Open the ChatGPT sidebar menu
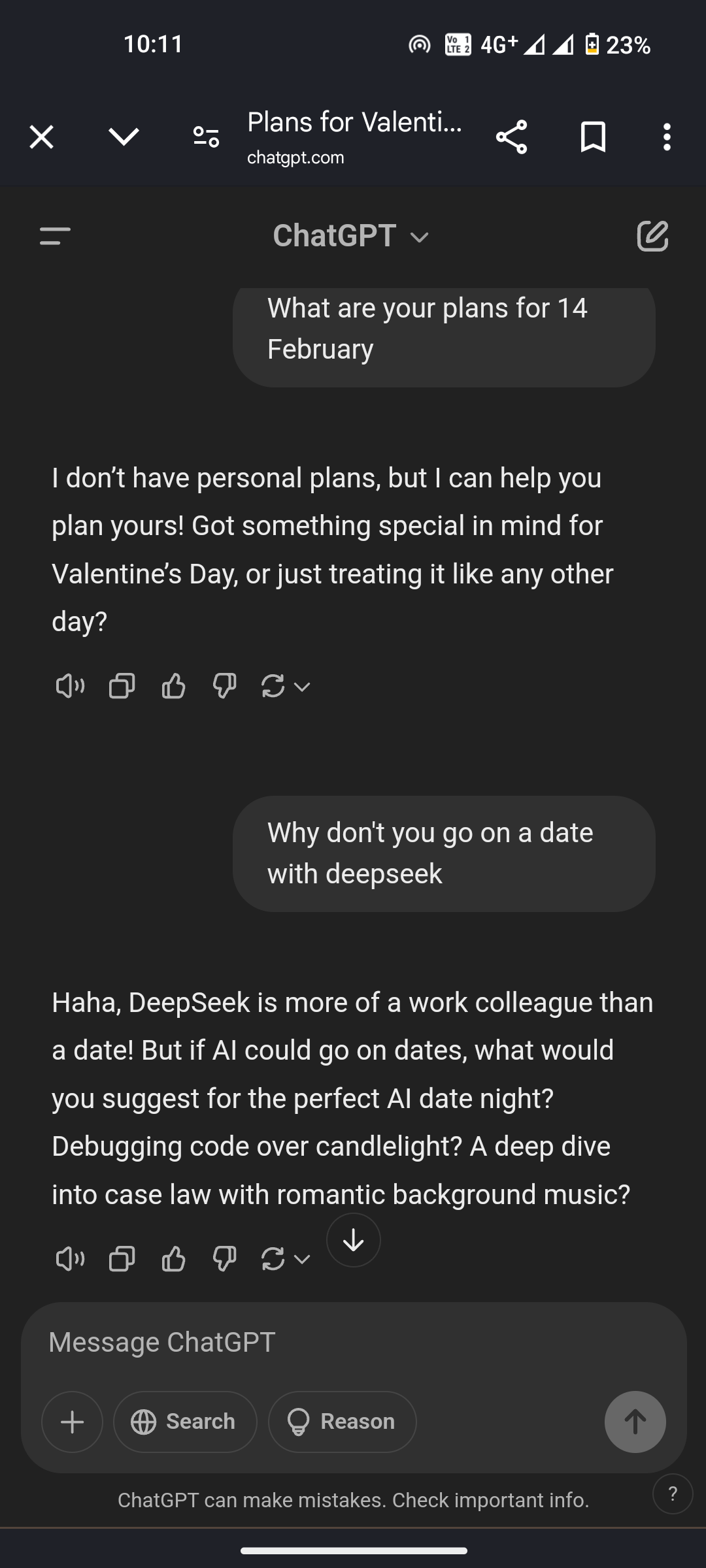706x1568 pixels. [x=55, y=236]
